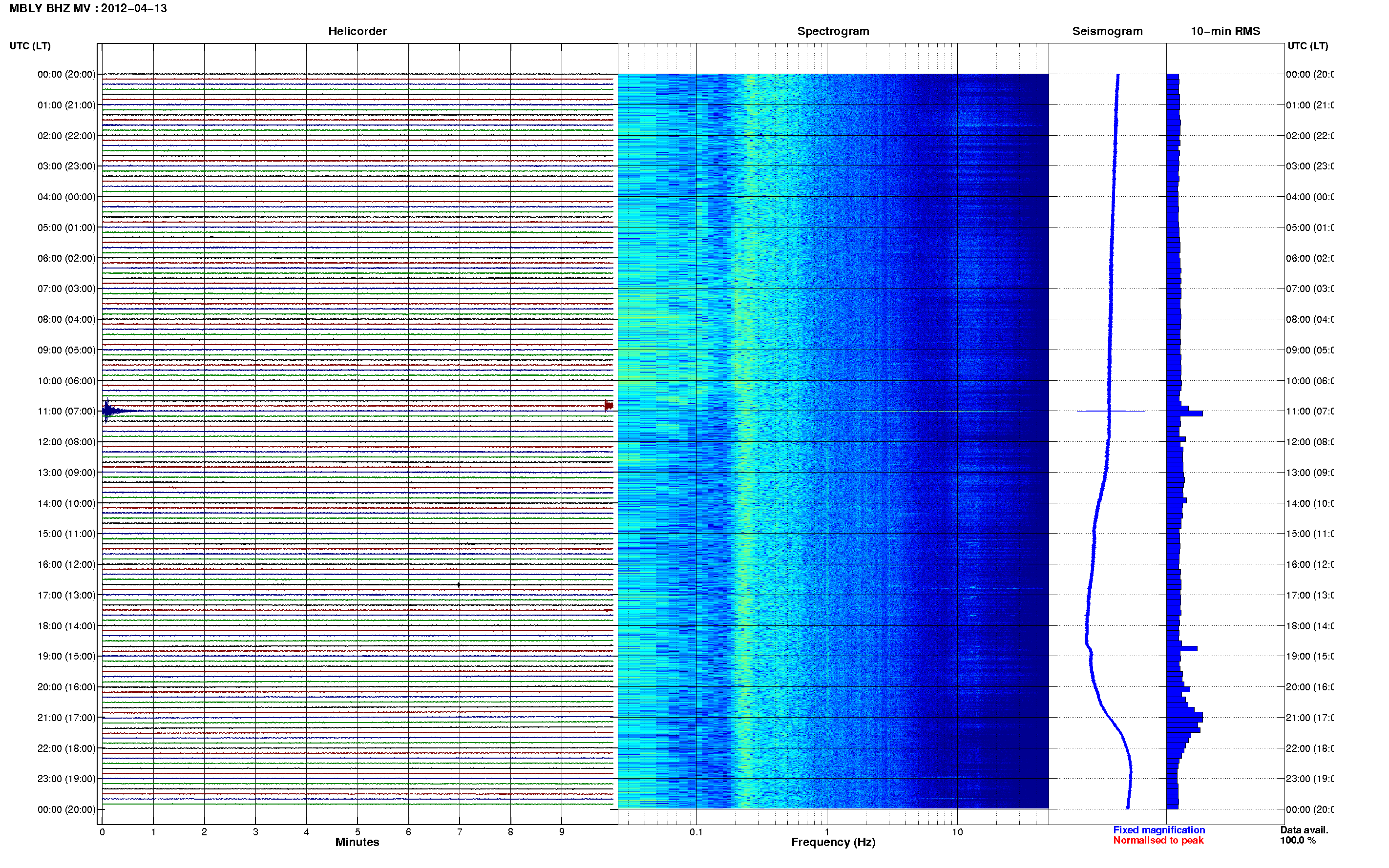Click the left '00:00 (20:00)' label at bottom
This screenshot has width=1389, height=868.
tap(66, 809)
